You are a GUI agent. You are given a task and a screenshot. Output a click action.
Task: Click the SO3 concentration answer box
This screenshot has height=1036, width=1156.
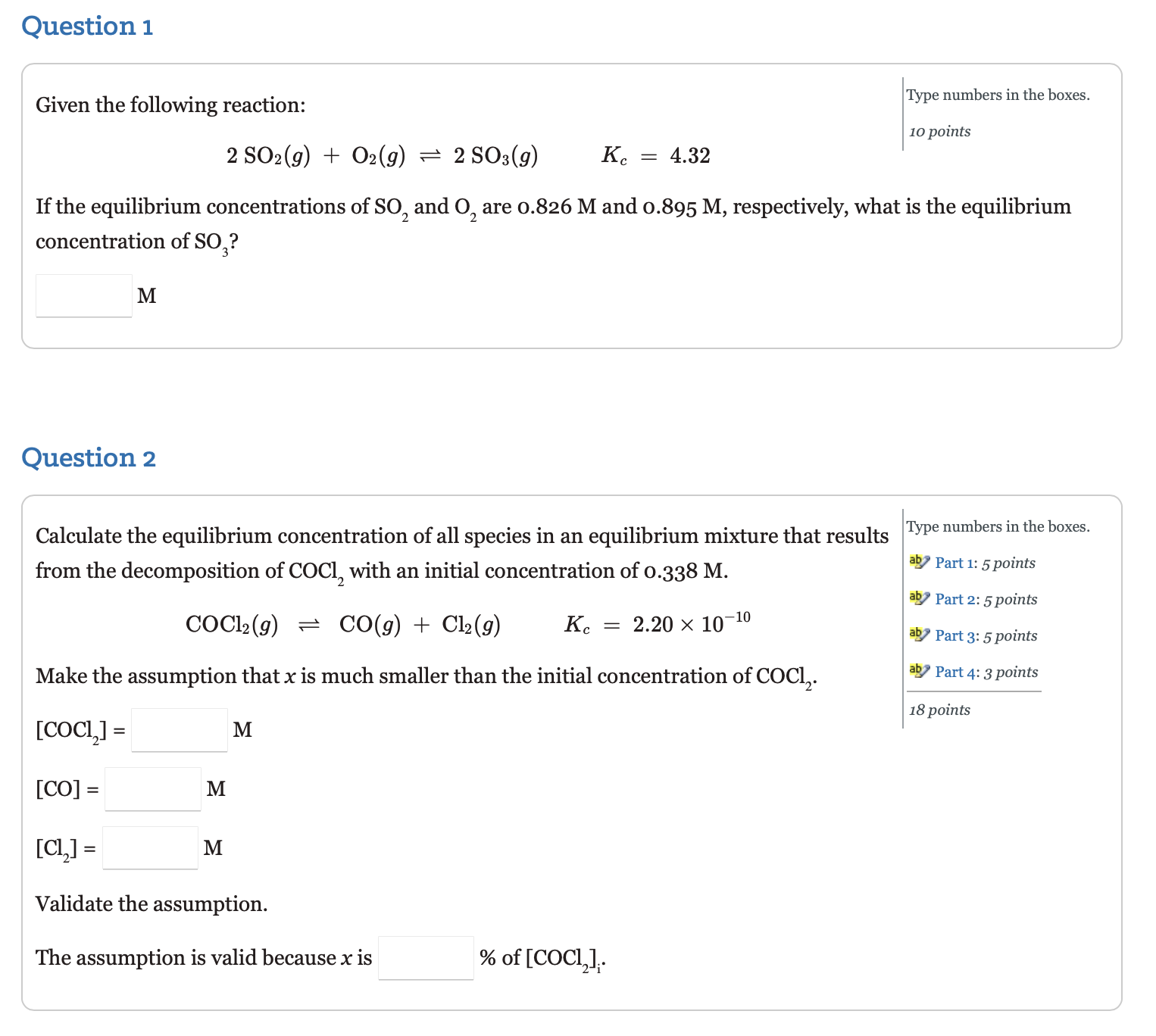click(x=83, y=295)
